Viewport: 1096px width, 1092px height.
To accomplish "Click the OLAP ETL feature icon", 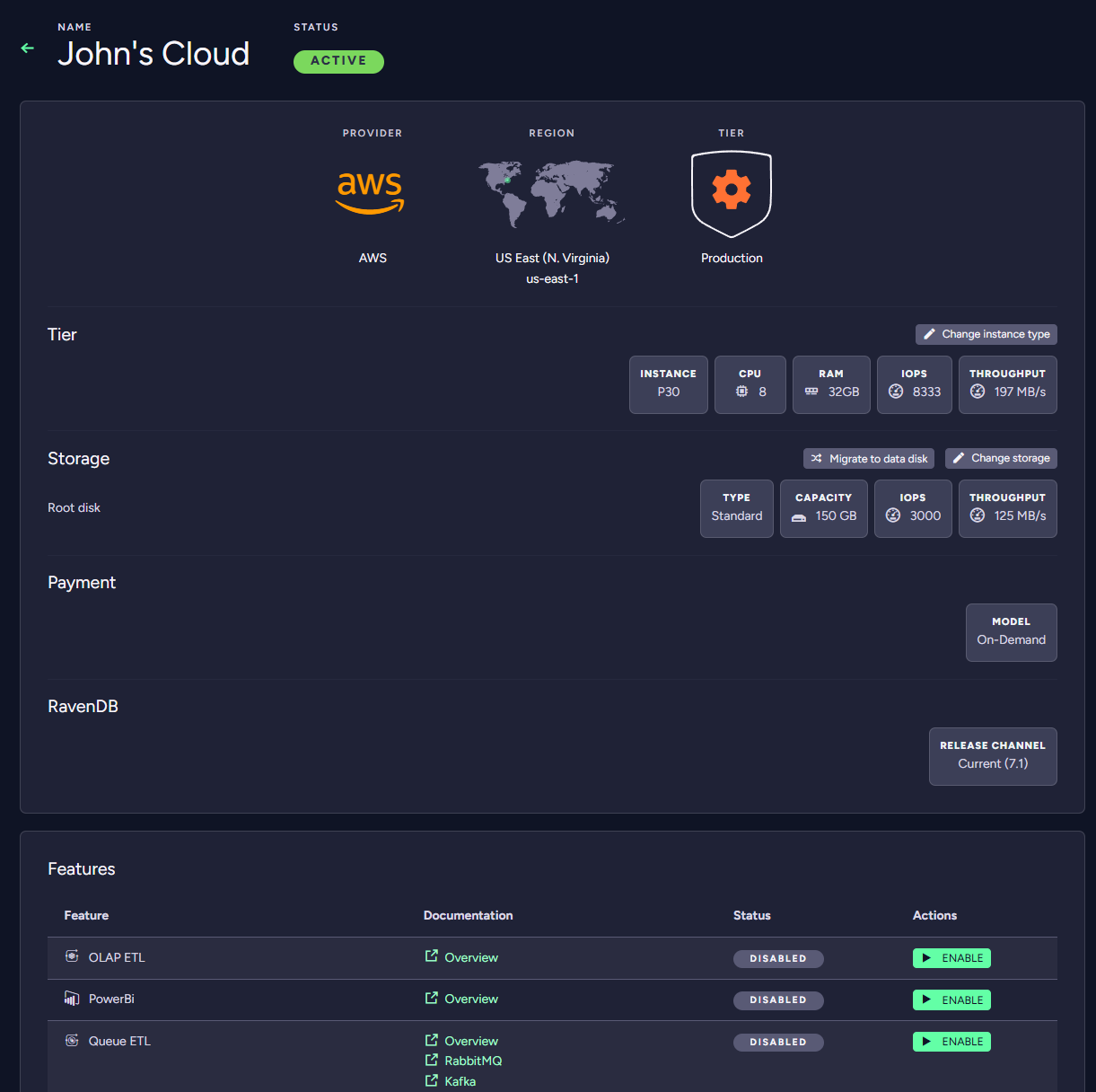I will click(x=72, y=955).
